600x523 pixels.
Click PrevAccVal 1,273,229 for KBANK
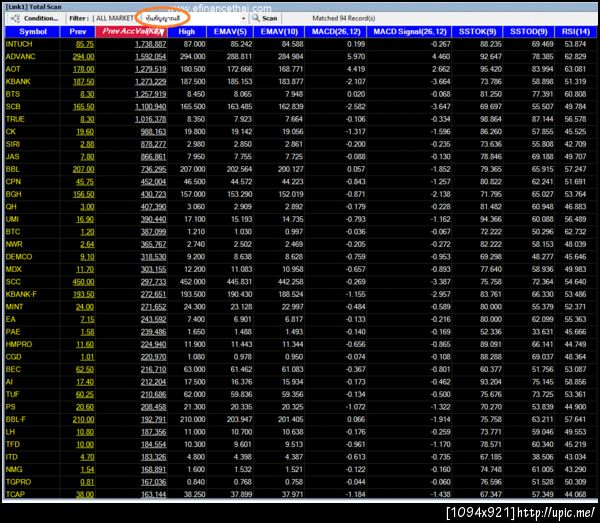click(x=150, y=82)
